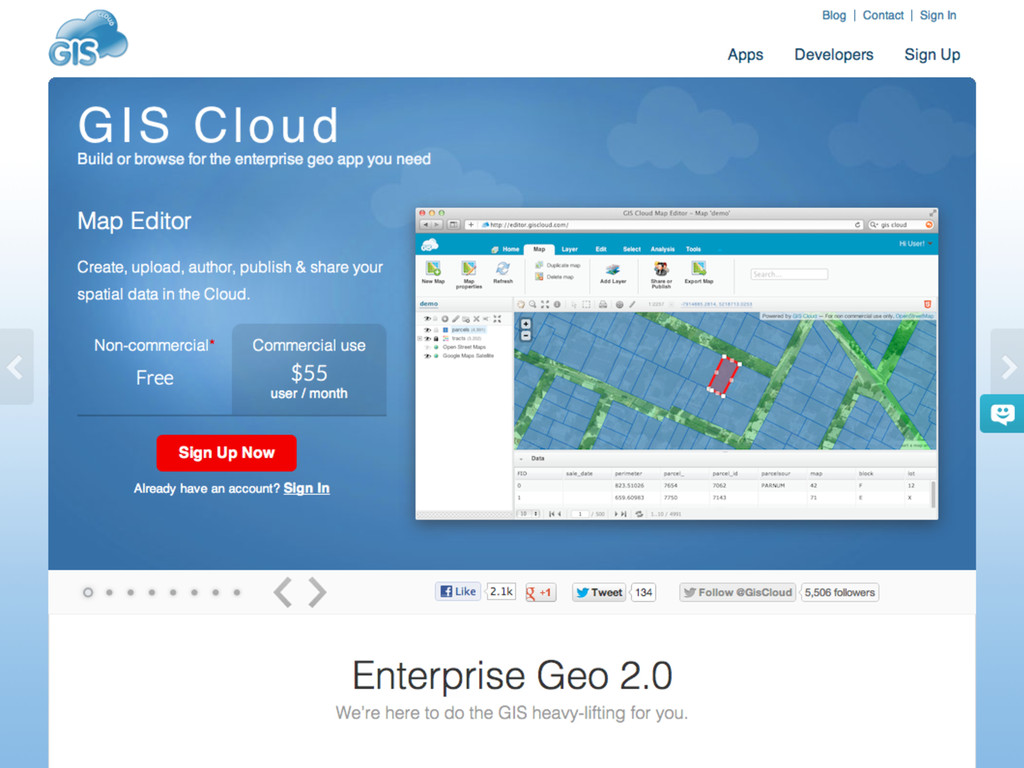Screen dimensions: 1024x768
Task: Click the PARNUM table cell
Action: point(773,485)
